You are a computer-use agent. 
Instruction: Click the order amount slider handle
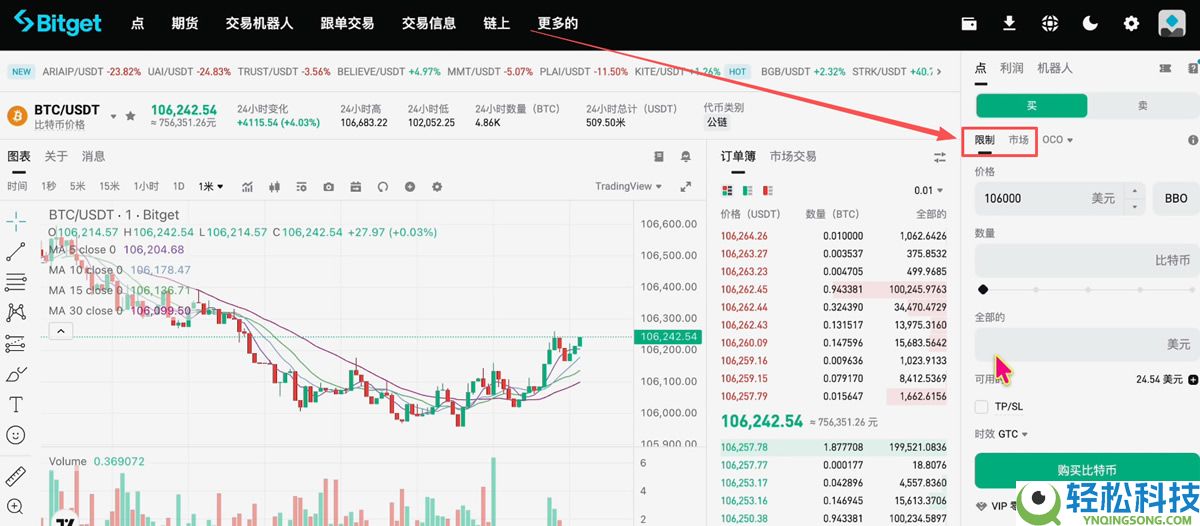pyautogui.click(x=983, y=290)
